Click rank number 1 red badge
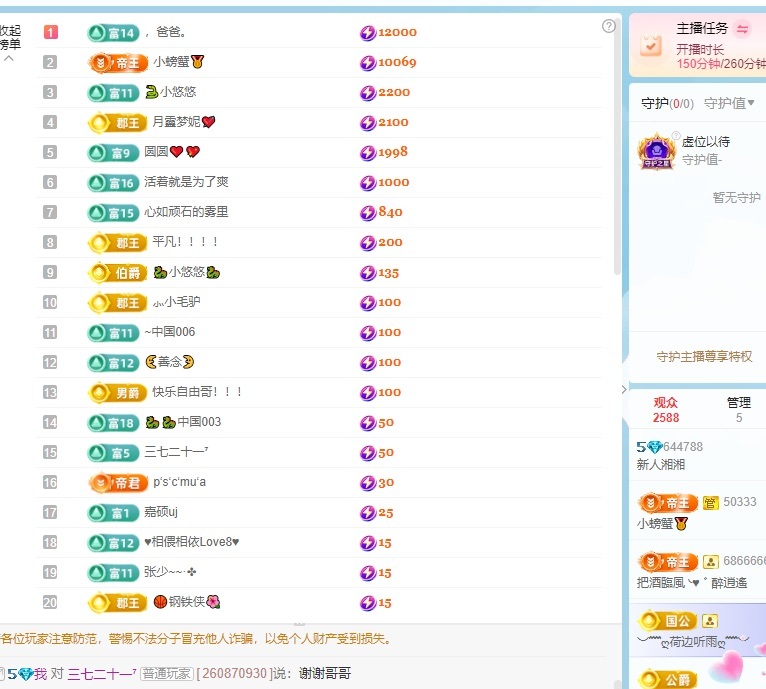This screenshot has height=689, width=766. [50, 32]
